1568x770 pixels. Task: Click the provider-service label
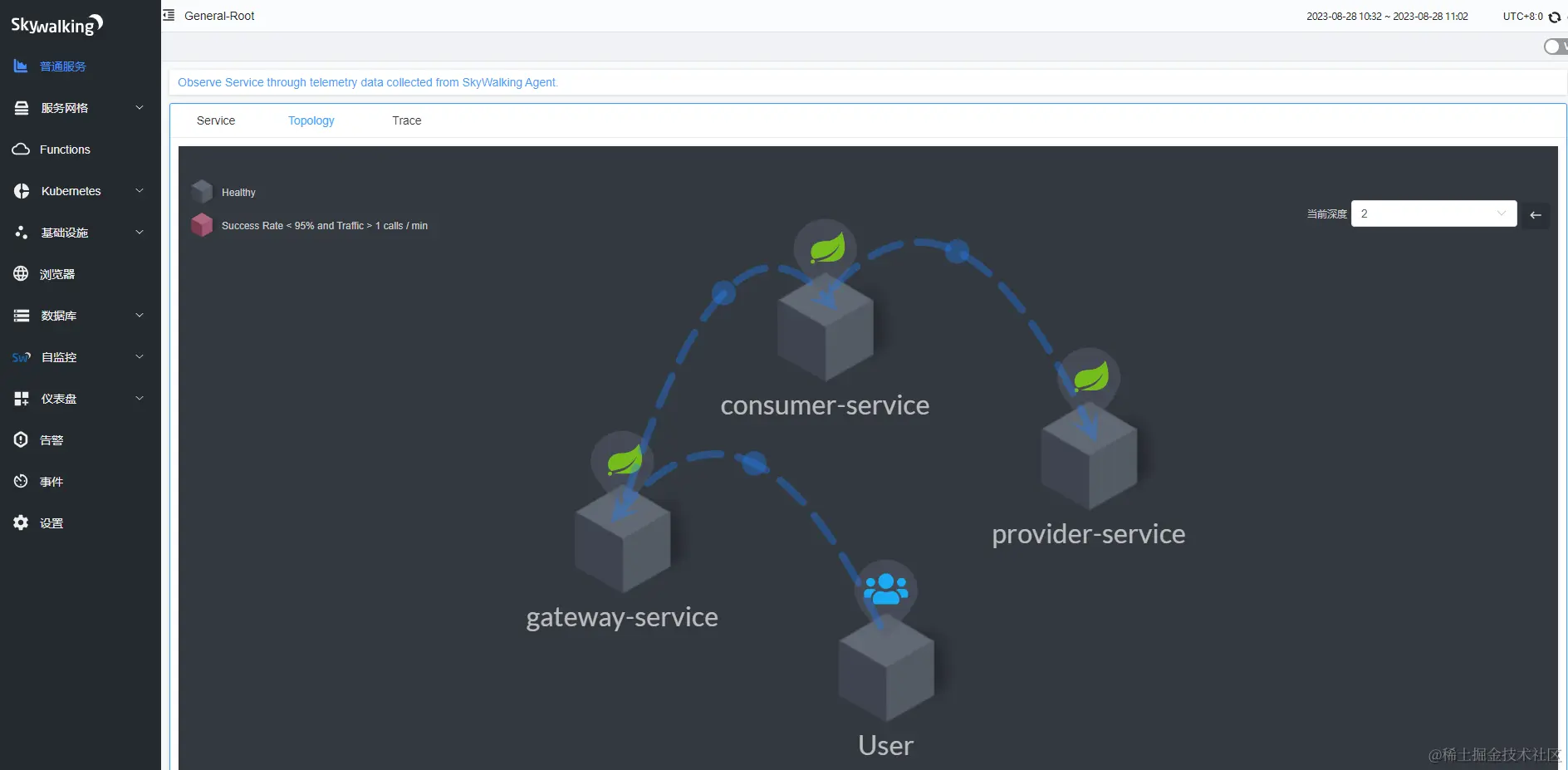(1089, 534)
